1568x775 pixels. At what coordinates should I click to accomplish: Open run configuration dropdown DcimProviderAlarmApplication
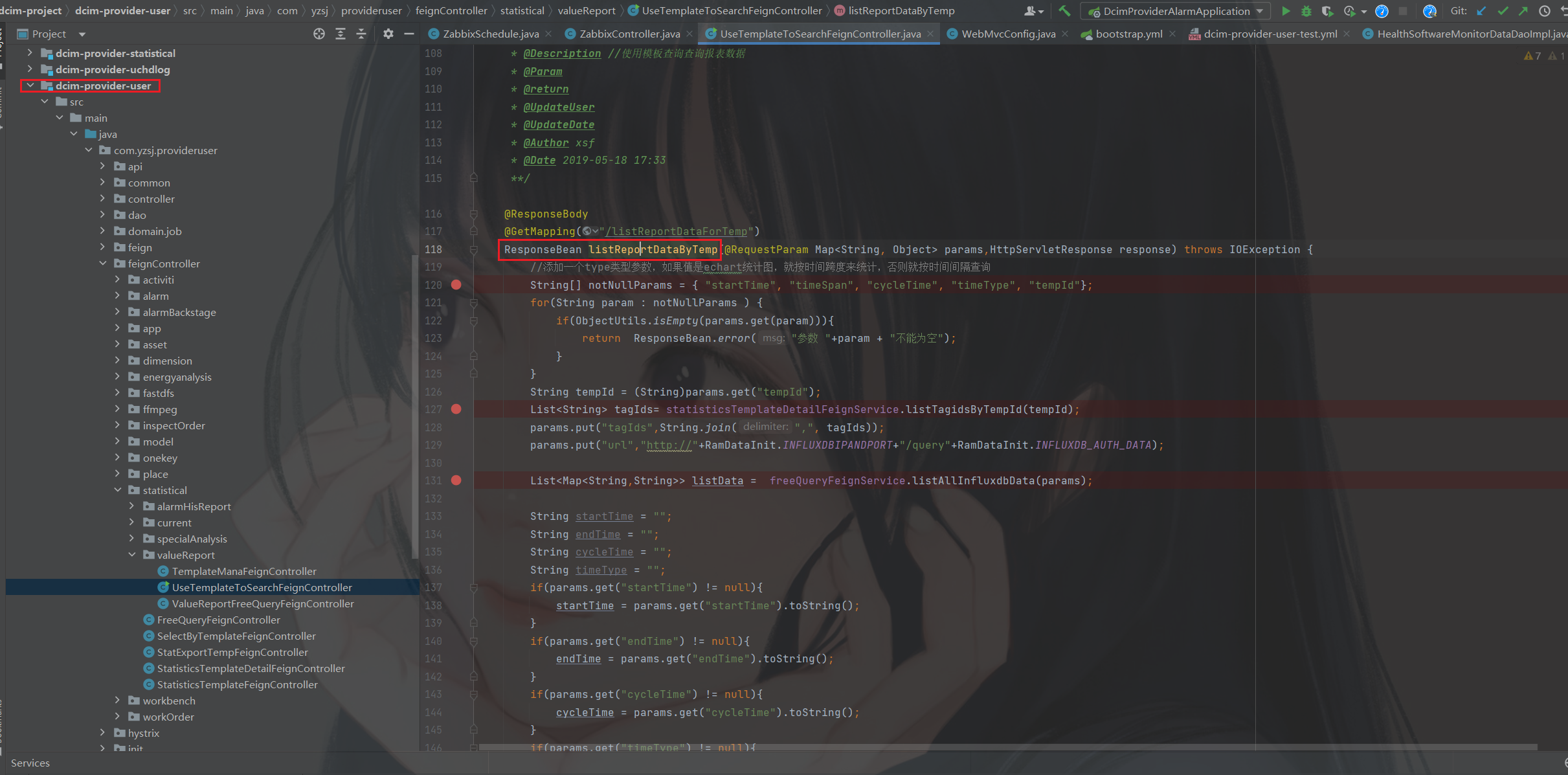point(1175,11)
